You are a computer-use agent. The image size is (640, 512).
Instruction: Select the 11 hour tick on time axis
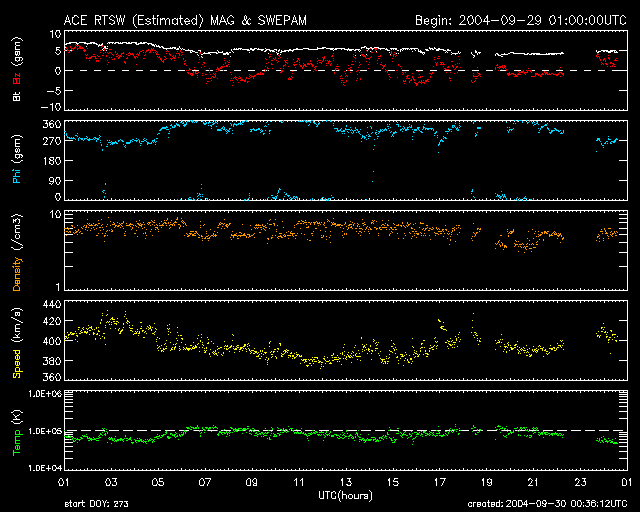(298, 483)
